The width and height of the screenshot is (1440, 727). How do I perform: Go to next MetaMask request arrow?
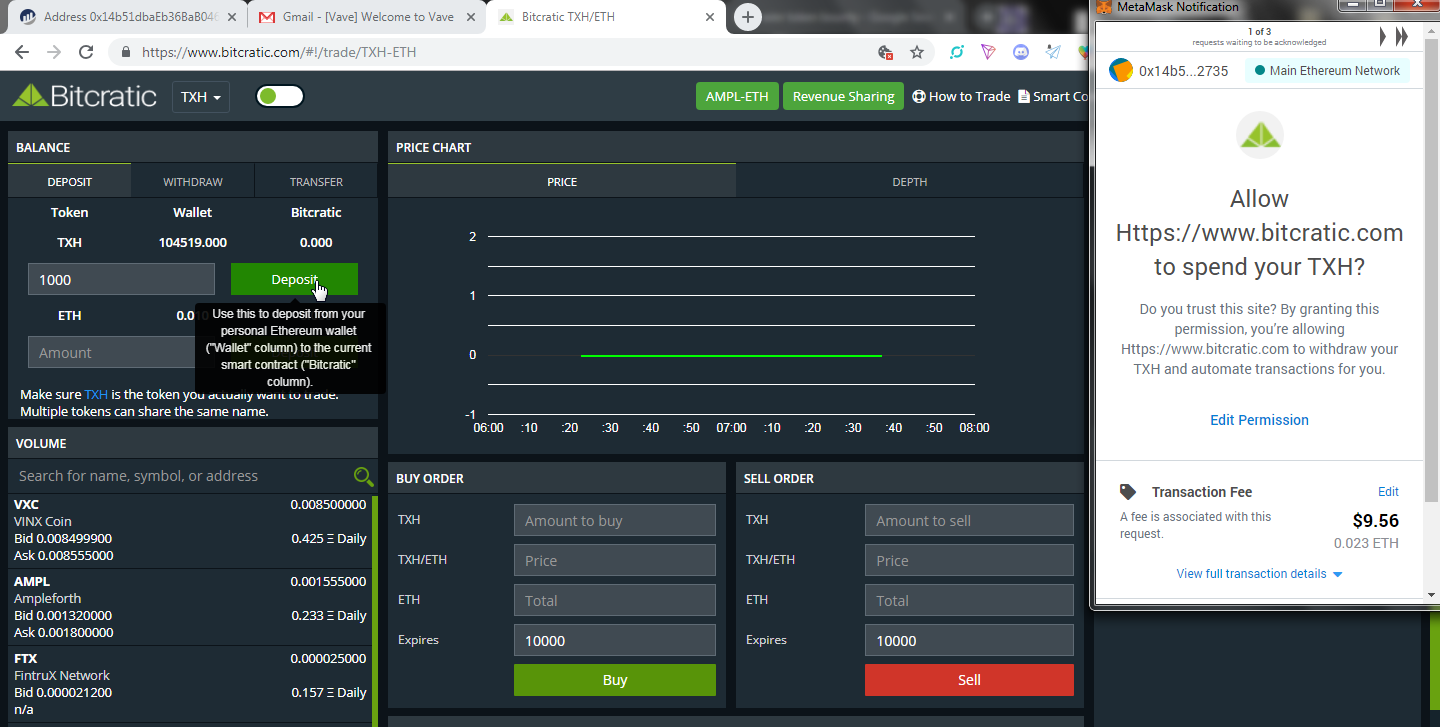[x=1384, y=37]
